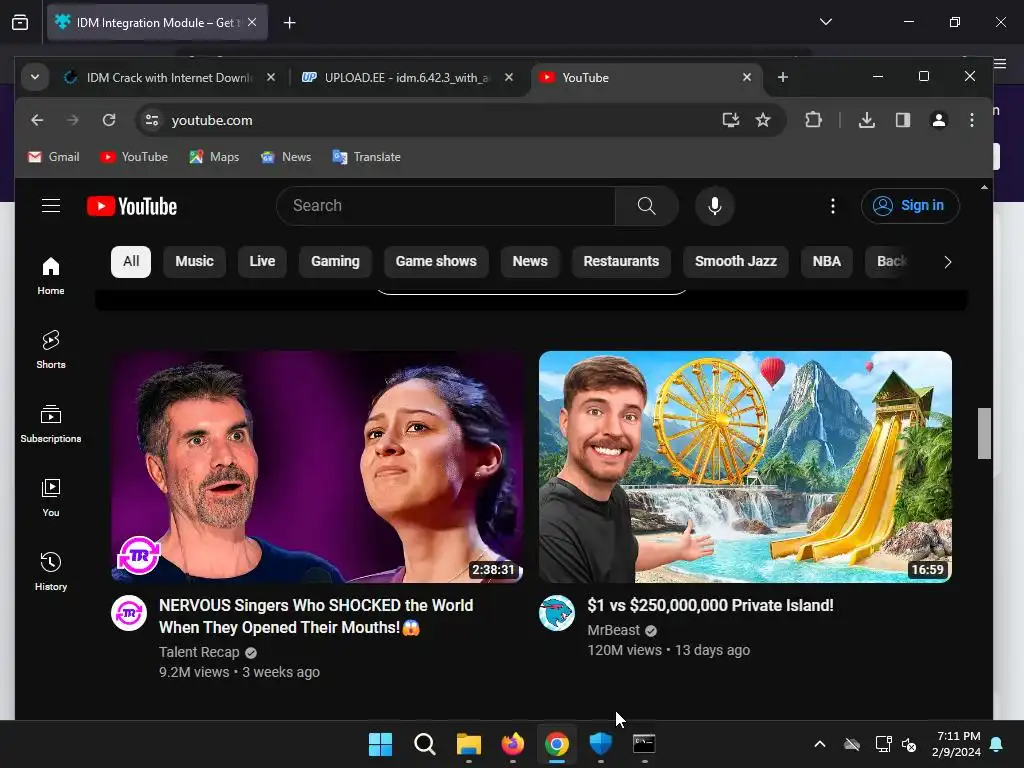The image size is (1024, 768).
Task: Open File Explorer from taskbar
Action: [x=468, y=744]
